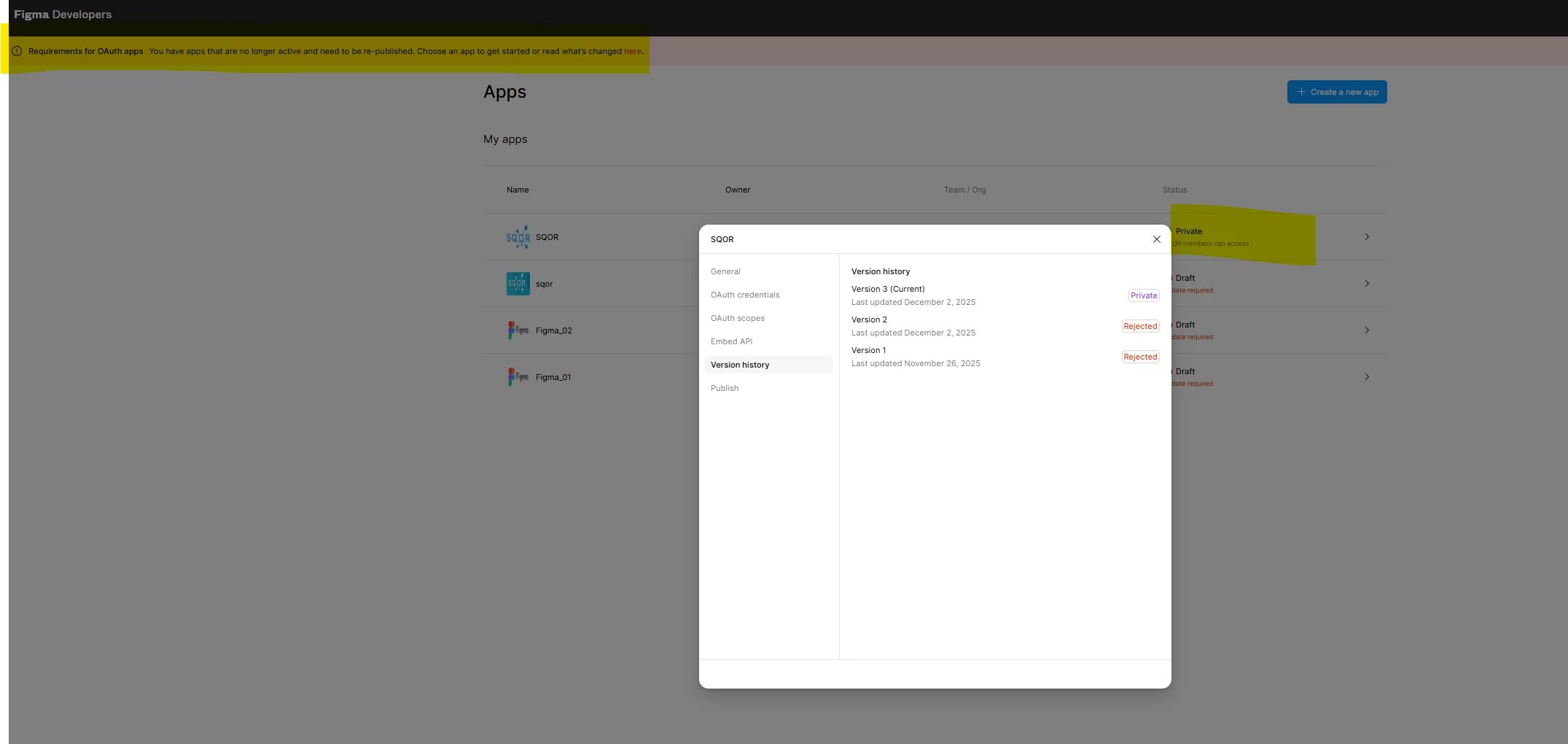This screenshot has height=744, width=1568.
Task: Click the Apps page heading
Action: click(504, 92)
